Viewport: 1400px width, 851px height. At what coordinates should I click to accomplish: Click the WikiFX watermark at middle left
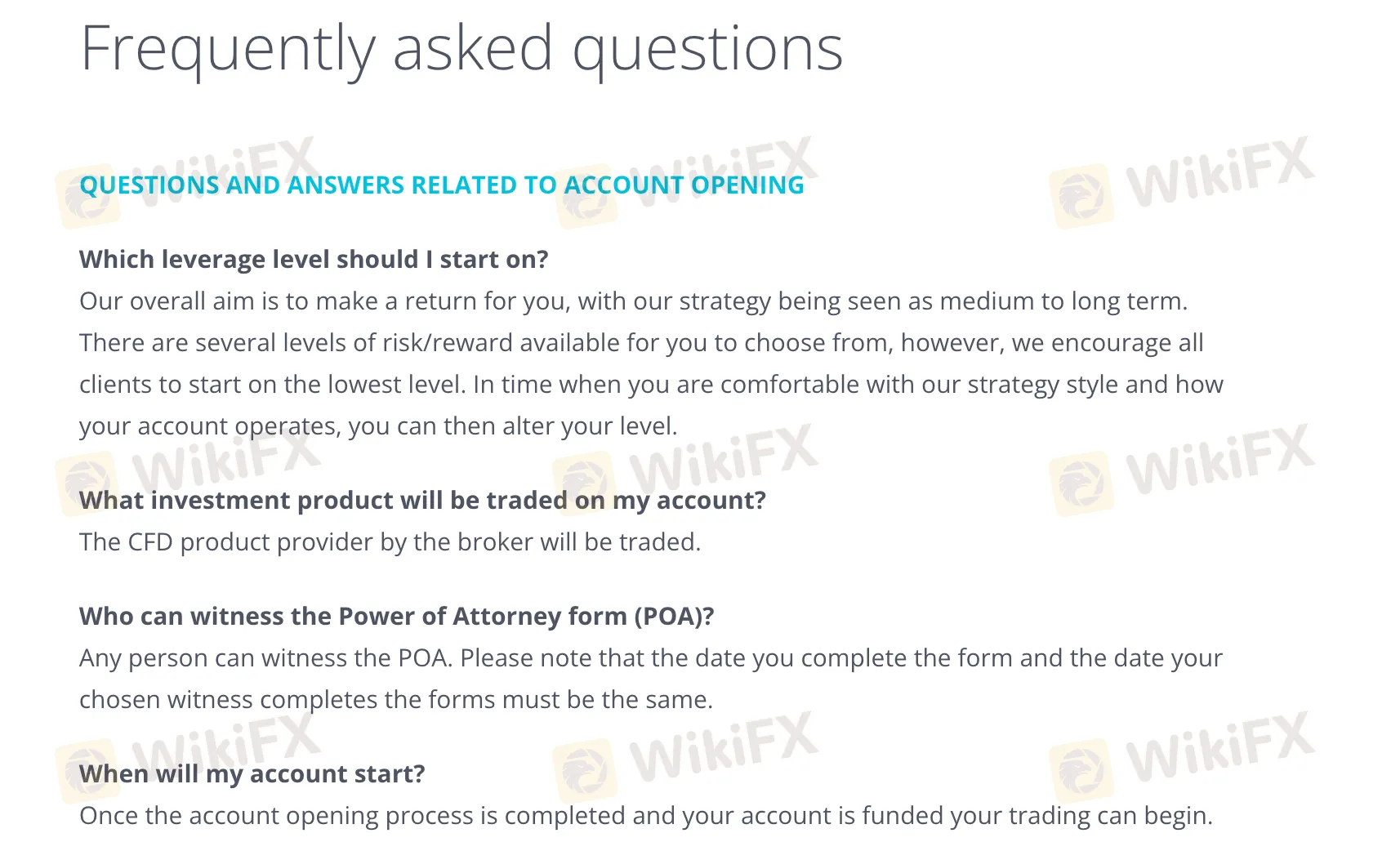pos(187,470)
